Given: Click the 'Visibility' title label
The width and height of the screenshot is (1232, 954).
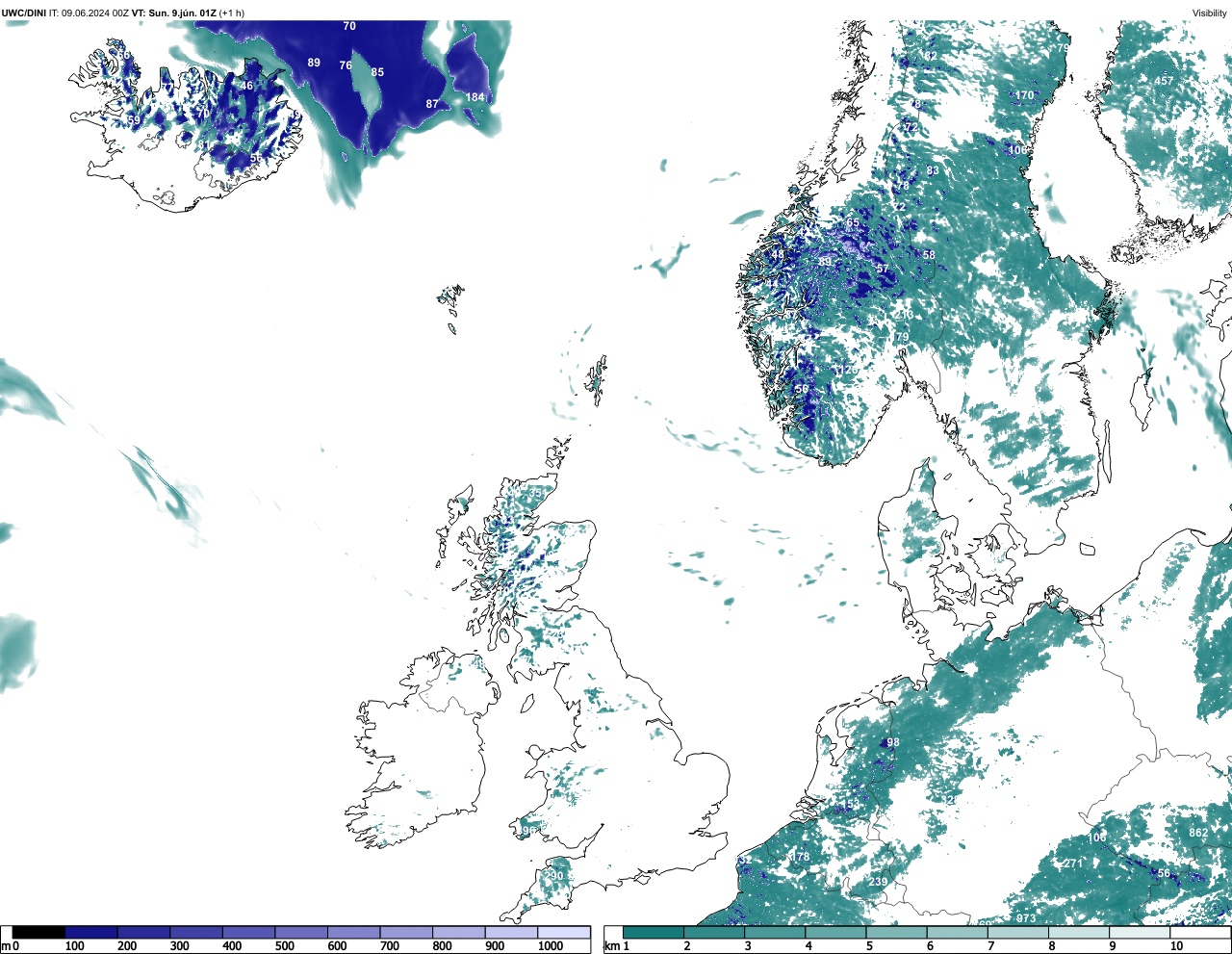Looking at the screenshot, I should 1210,13.
